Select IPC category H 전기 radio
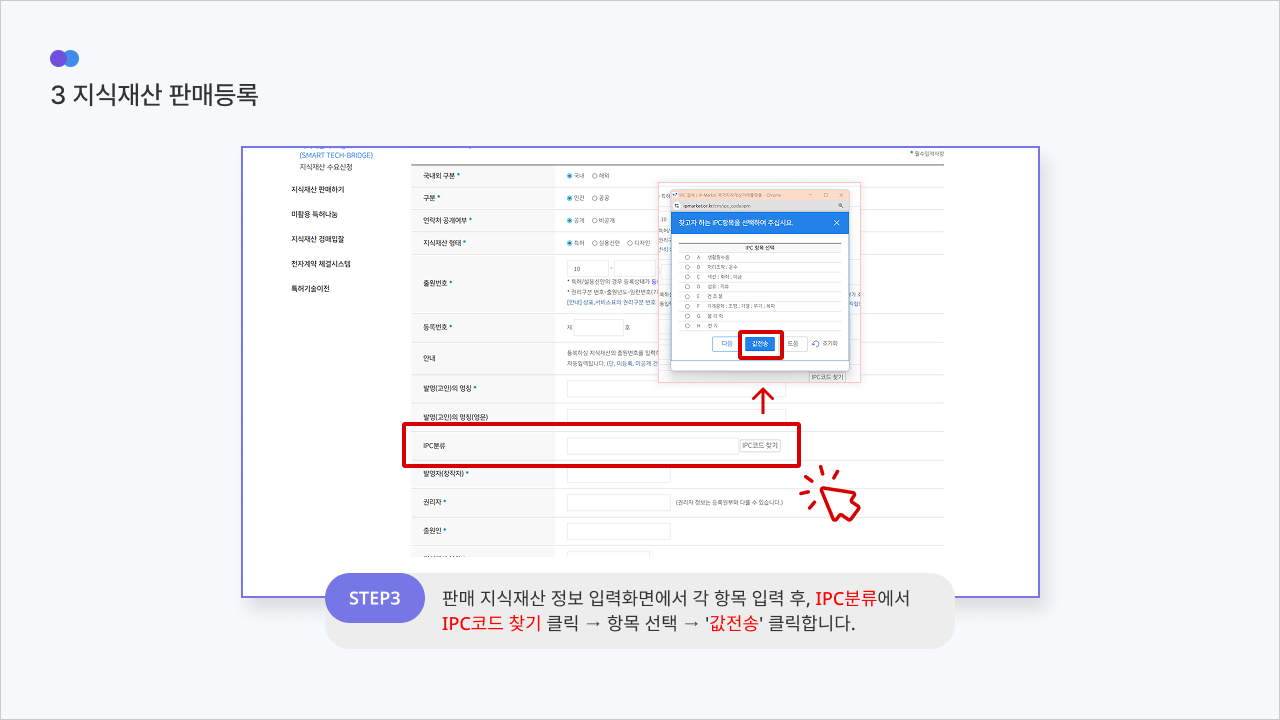The image size is (1280, 720). [687, 326]
